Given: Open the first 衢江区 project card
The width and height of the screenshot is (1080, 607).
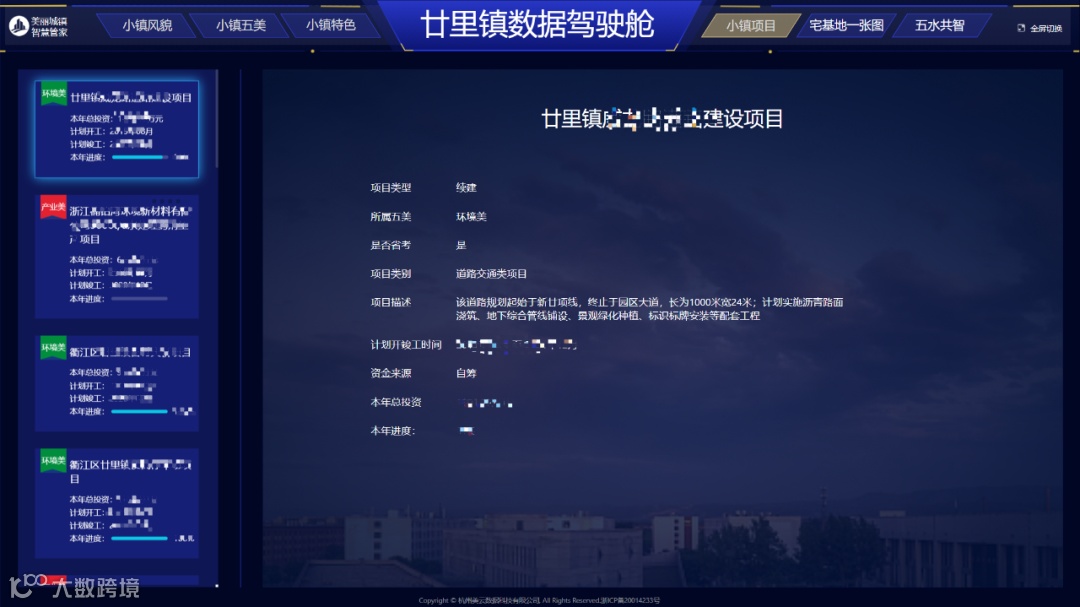Looking at the screenshot, I should (x=116, y=383).
